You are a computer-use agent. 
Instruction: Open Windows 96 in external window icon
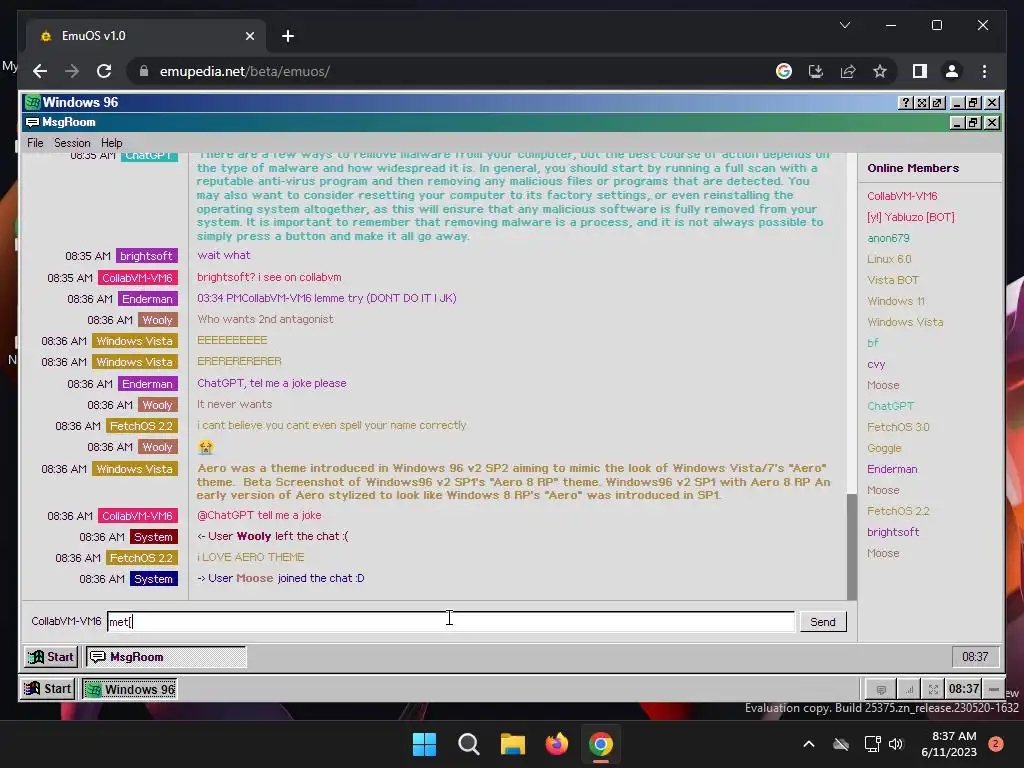tap(937, 103)
